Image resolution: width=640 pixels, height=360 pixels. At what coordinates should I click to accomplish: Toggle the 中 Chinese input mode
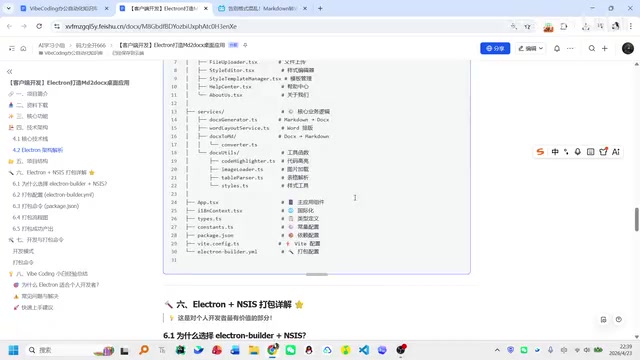coord(555,152)
